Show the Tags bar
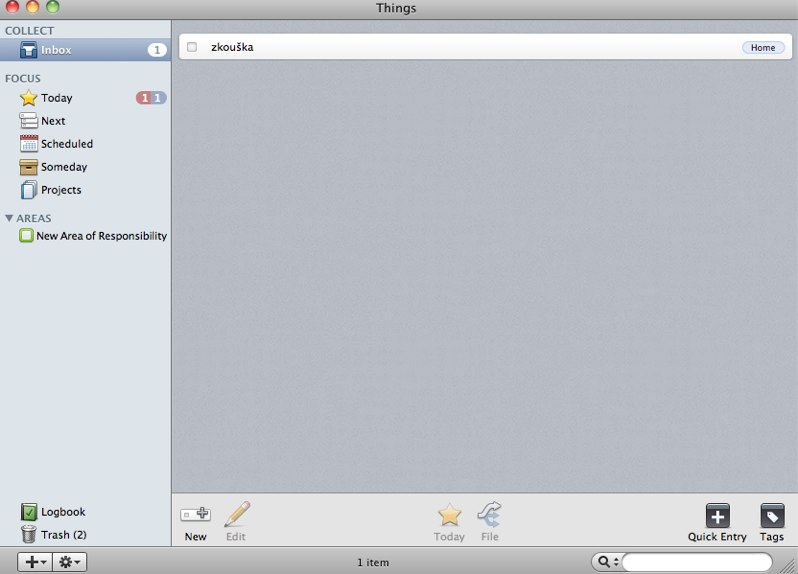The width and height of the screenshot is (798, 574). coord(772,522)
